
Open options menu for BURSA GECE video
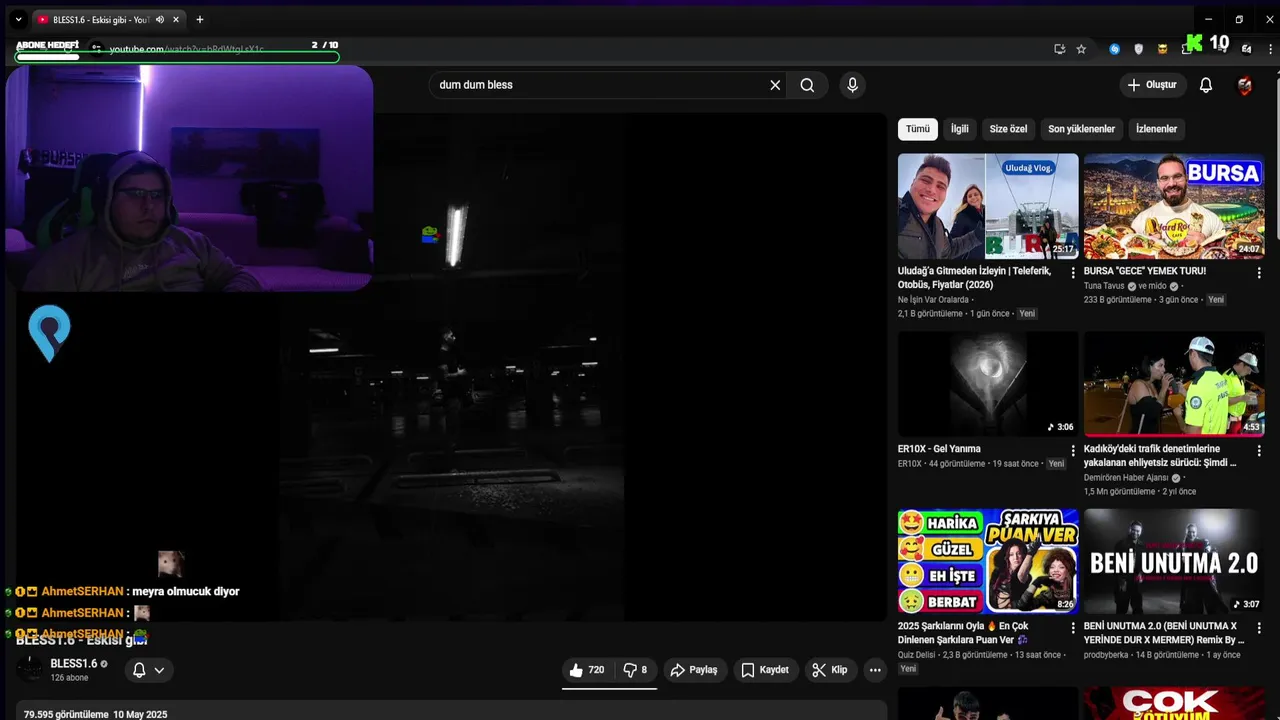tap(1259, 272)
